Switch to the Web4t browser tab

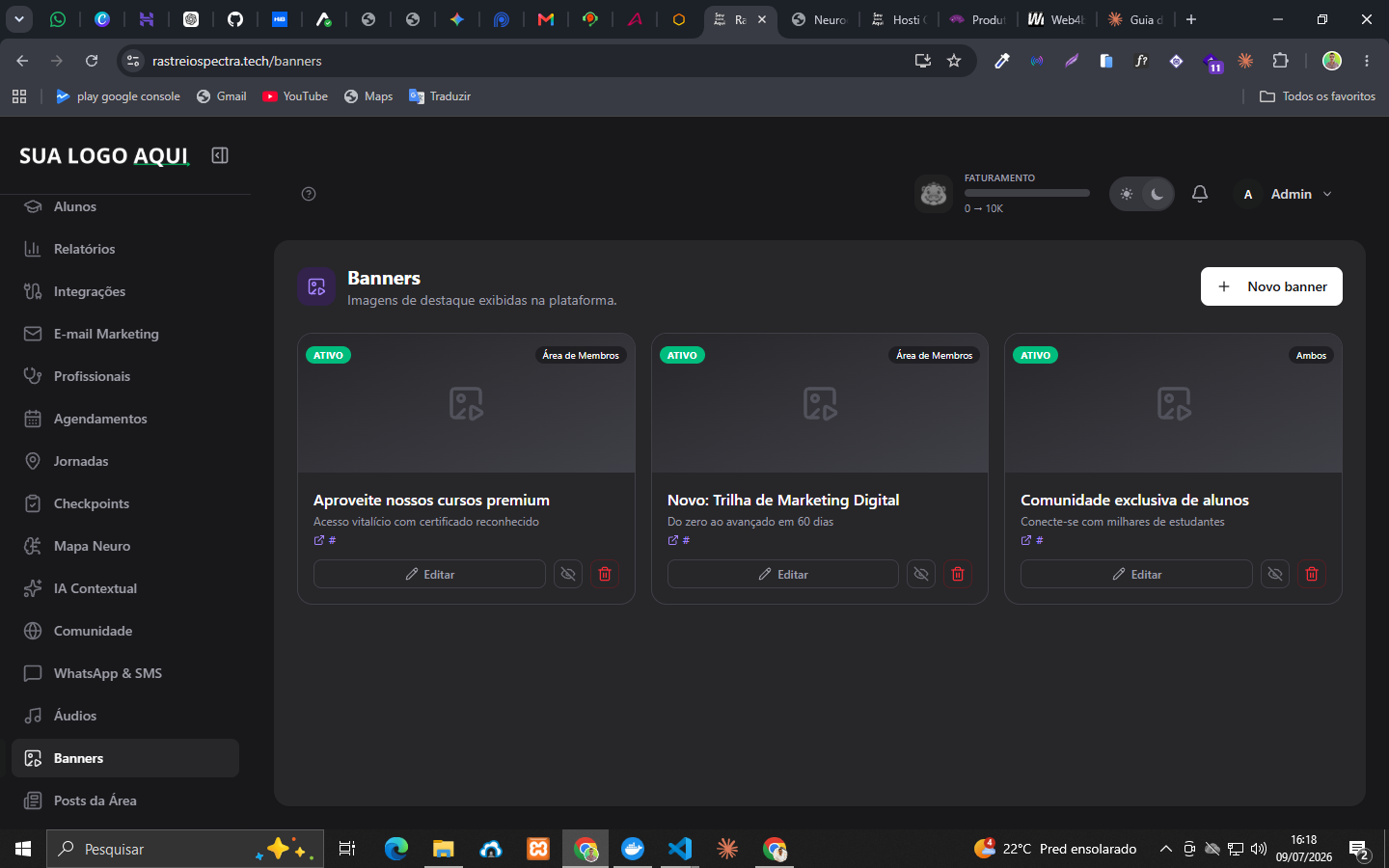coord(1057,19)
